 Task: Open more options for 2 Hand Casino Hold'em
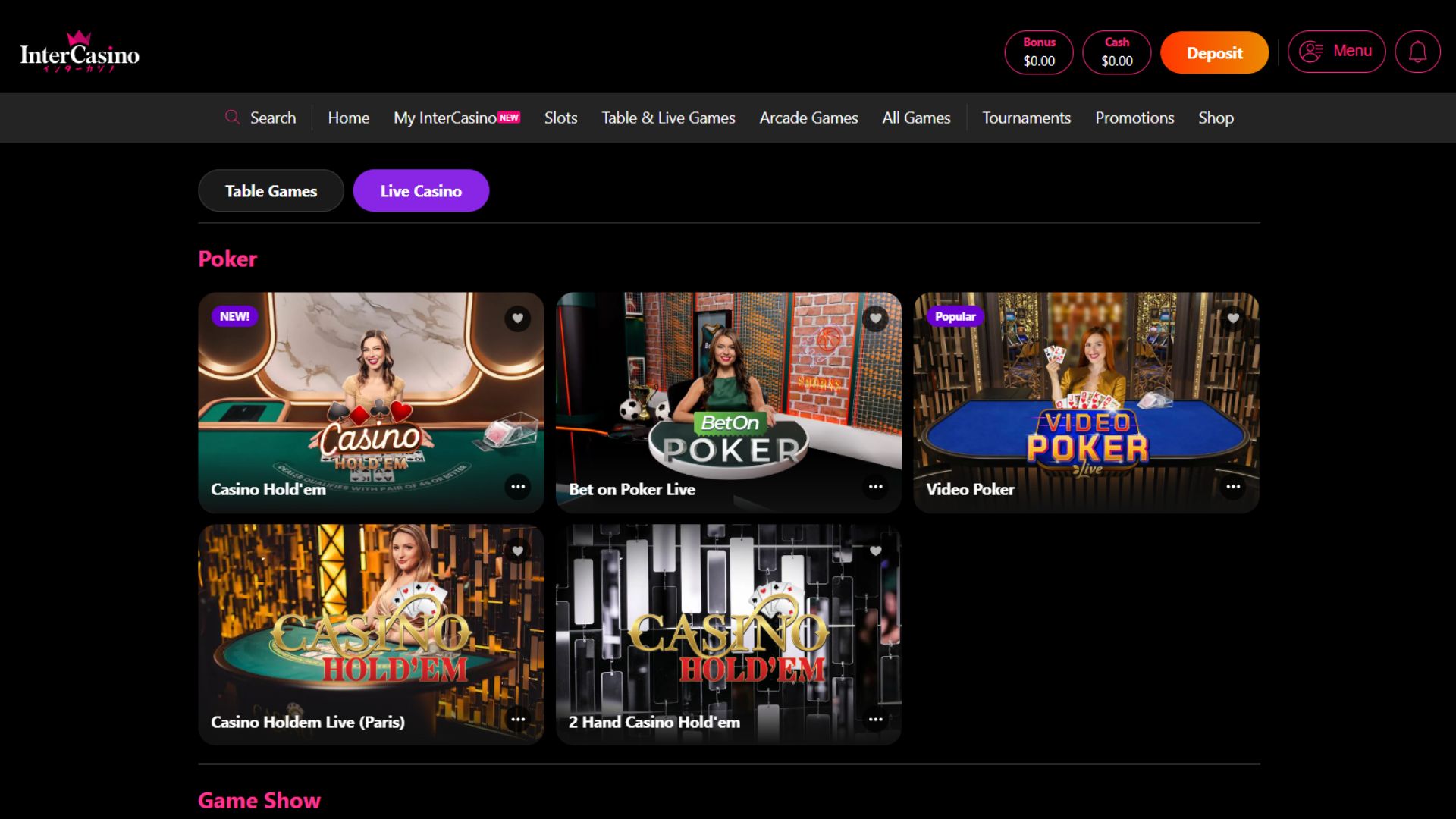(x=875, y=719)
